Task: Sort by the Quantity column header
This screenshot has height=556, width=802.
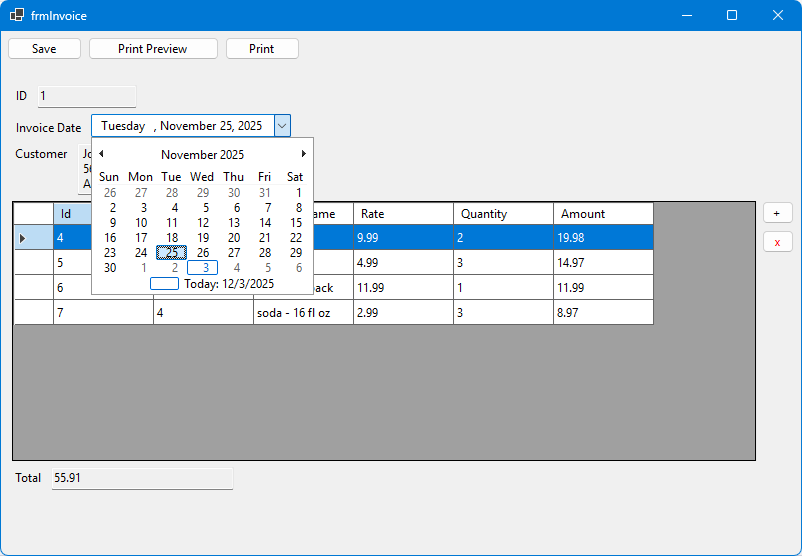Action: [x=502, y=214]
